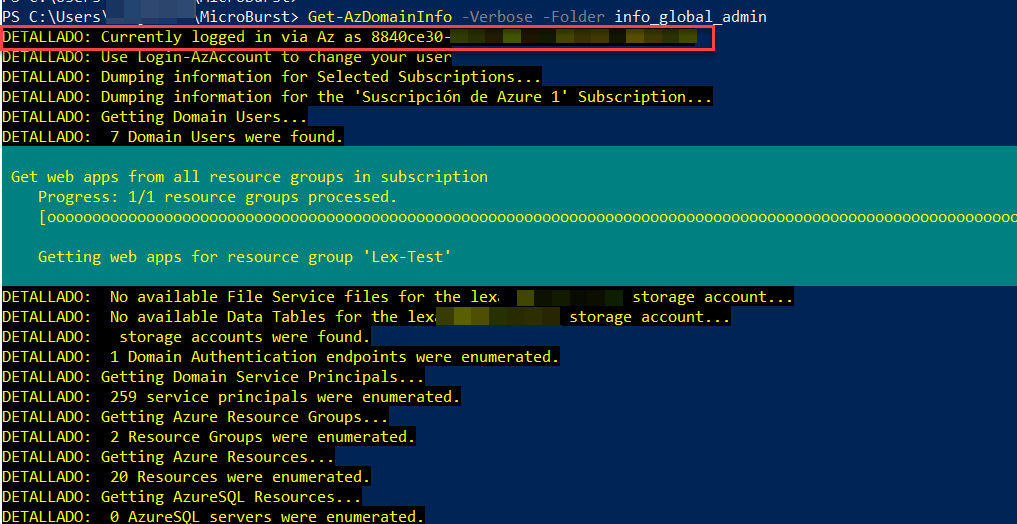Click the progress bar of 'o' characters
This screenshot has width=1017, height=524.
(x=527, y=217)
